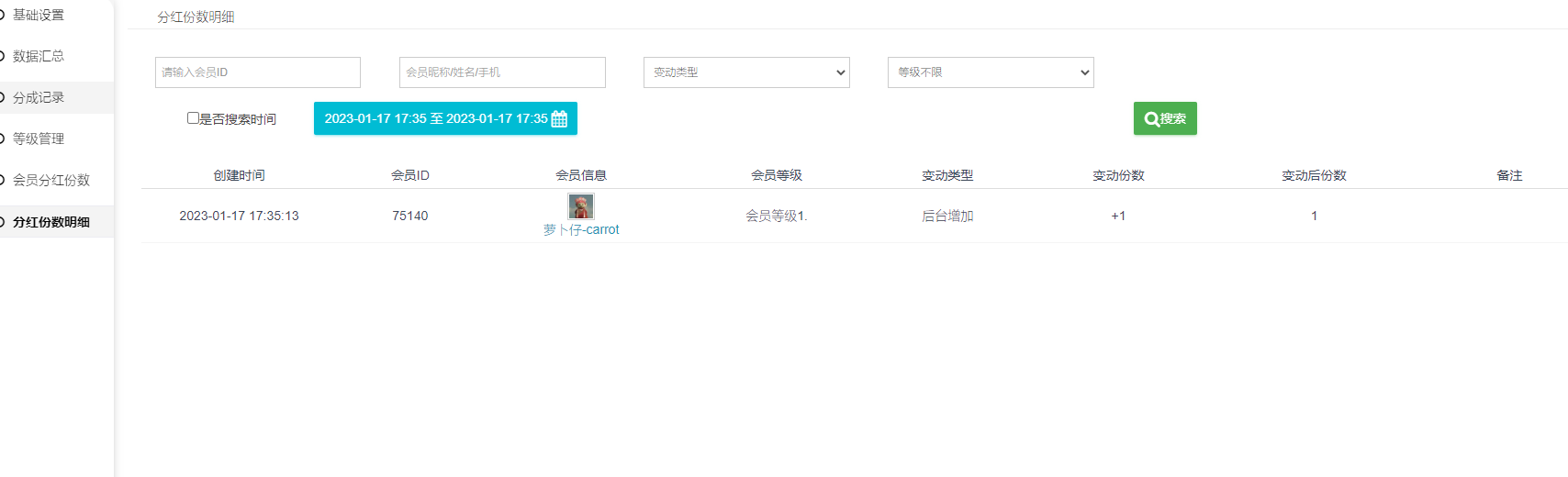This screenshot has width=1568, height=477.
Task: Click member ID 75140 in the table
Action: (x=410, y=216)
